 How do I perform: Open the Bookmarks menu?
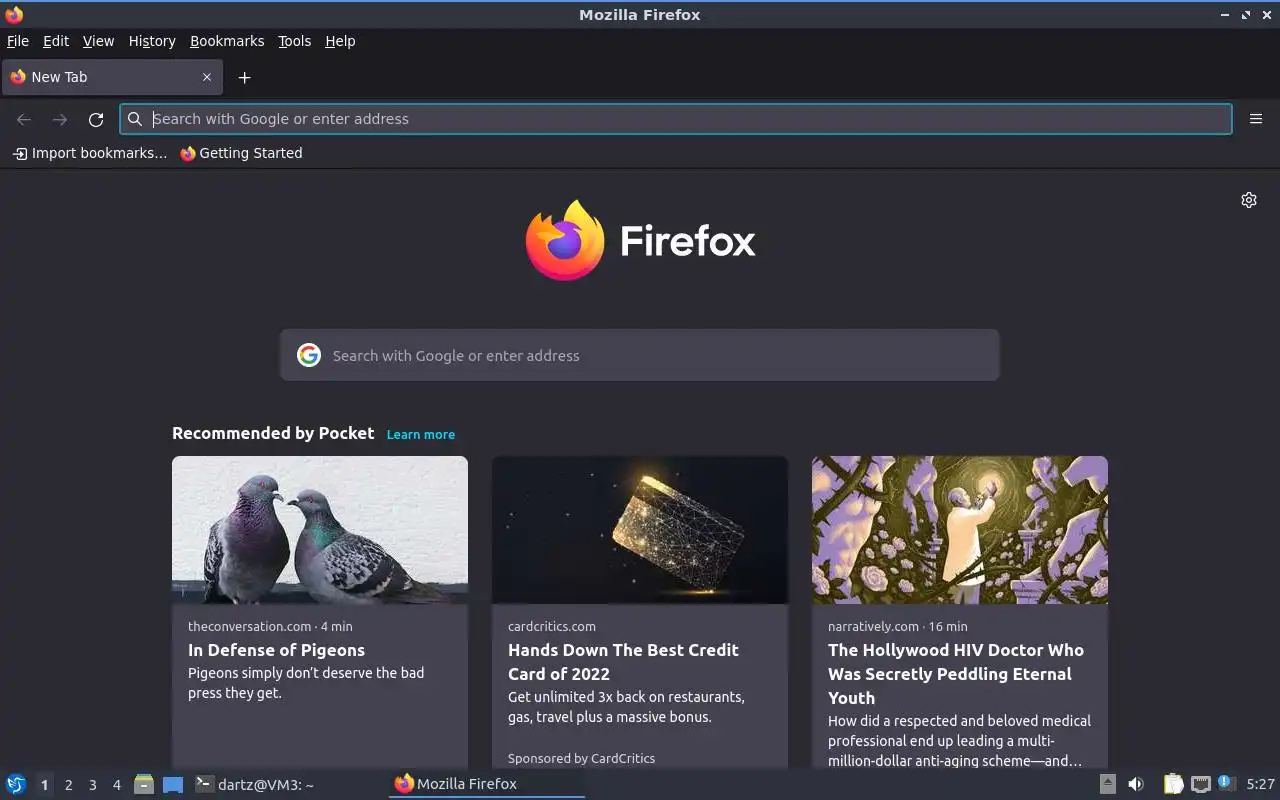tap(227, 41)
